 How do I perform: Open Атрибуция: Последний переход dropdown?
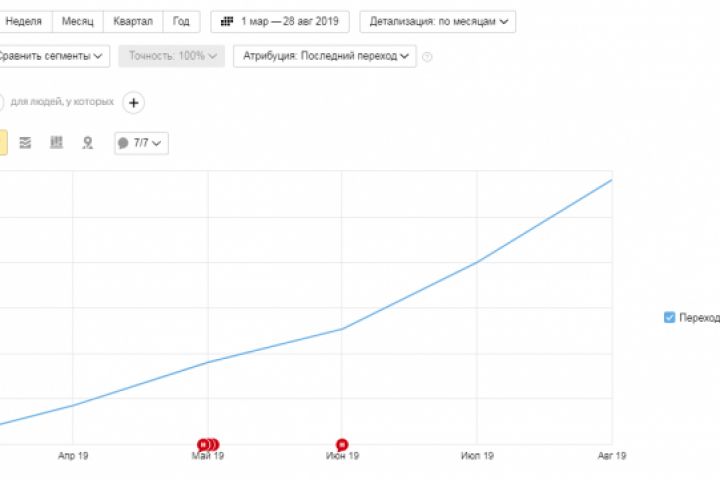325,56
